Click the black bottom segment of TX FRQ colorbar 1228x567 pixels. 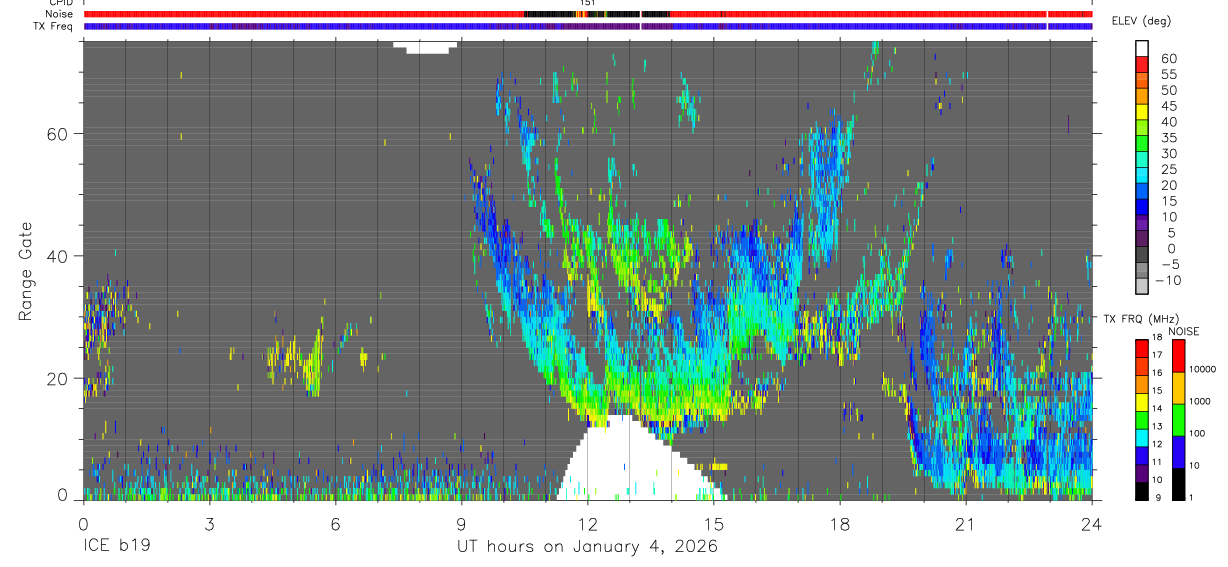[x=1142, y=490]
